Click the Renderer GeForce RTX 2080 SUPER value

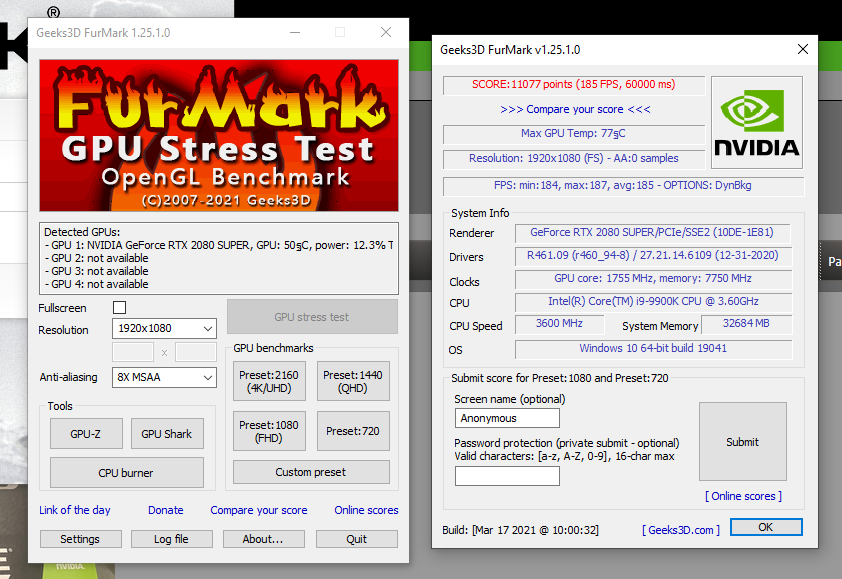tap(652, 233)
